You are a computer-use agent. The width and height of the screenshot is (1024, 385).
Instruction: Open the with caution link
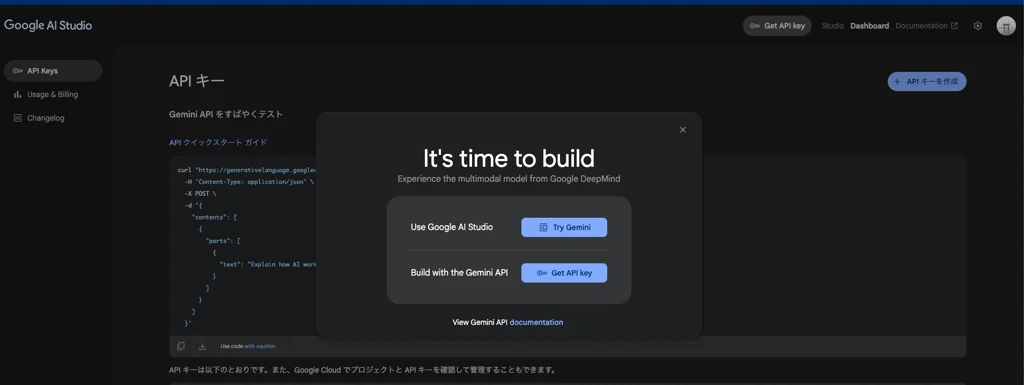pos(260,346)
